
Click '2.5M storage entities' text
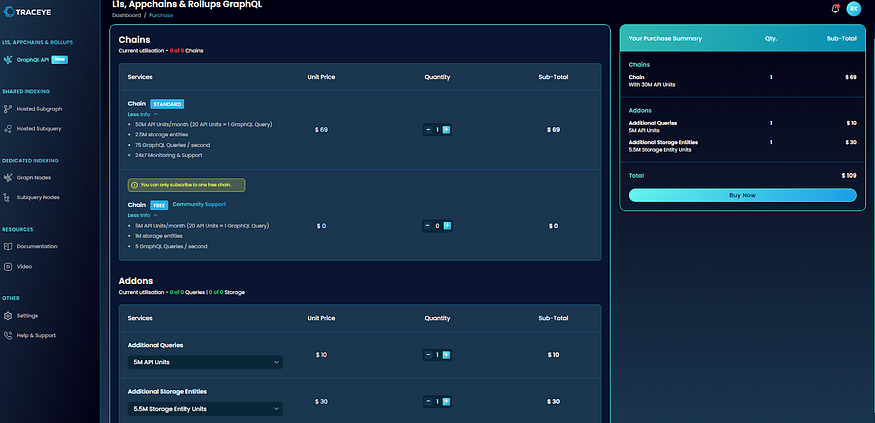pos(161,134)
